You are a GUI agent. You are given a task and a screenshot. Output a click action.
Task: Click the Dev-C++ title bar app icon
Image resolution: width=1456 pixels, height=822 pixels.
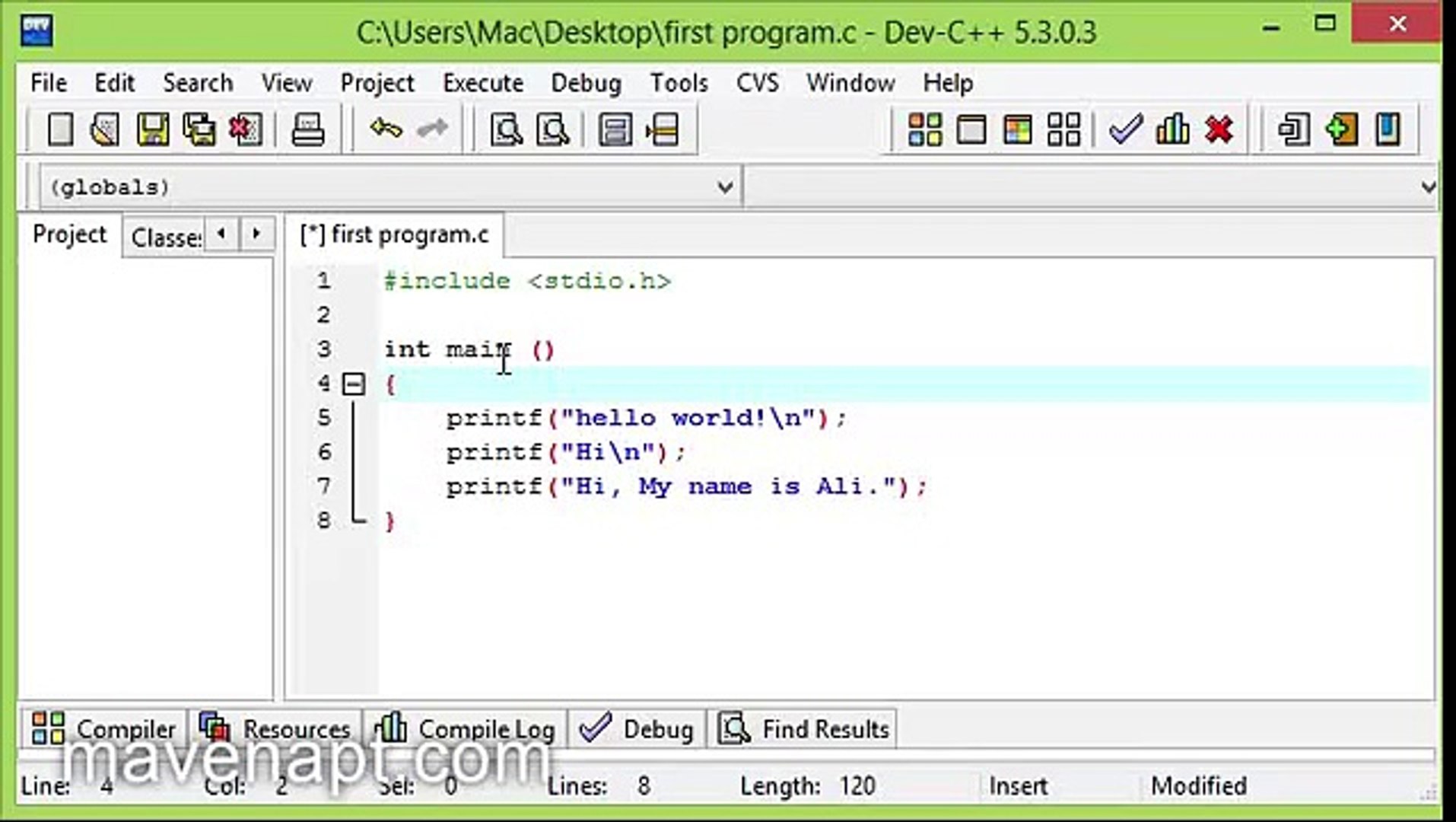click(x=37, y=31)
